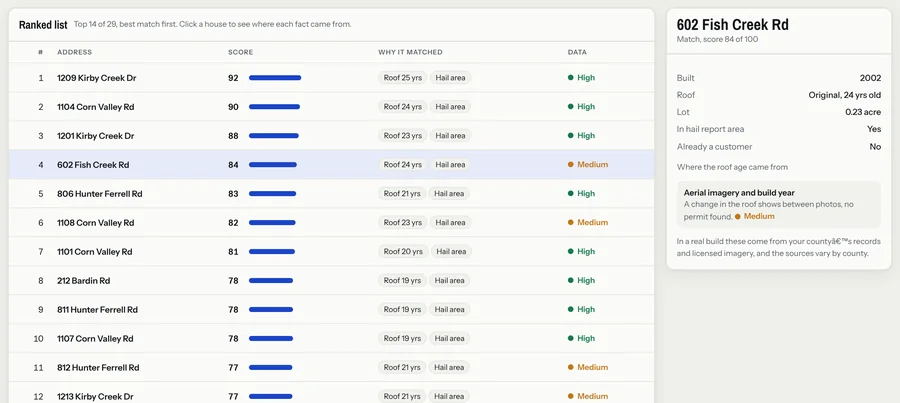Screen dimensions: 900x403
Task: Click Medium confidence label in the imagery card
Action: click(755, 216)
